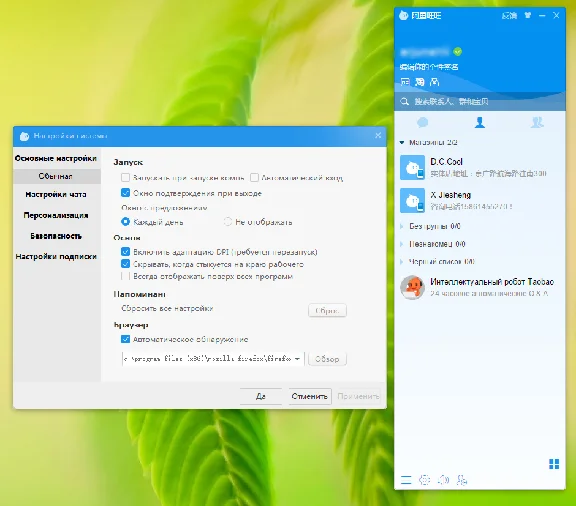Open the Безопасность settings section
This screenshot has width=576, height=506.
56,236
